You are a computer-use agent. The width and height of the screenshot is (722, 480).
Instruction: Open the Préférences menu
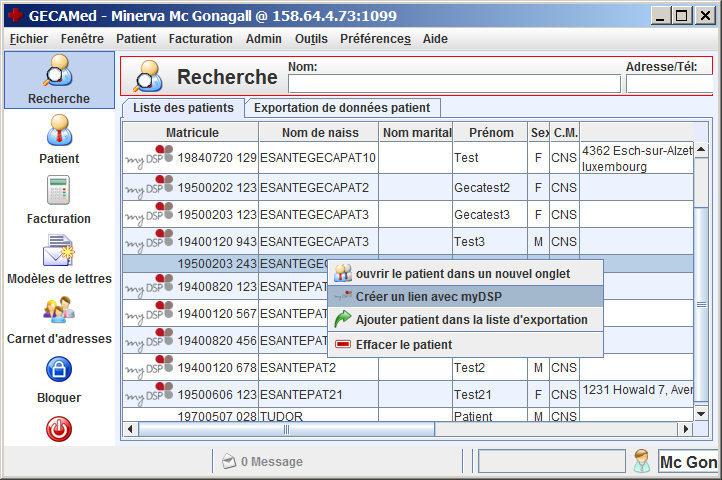click(x=375, y=39)
